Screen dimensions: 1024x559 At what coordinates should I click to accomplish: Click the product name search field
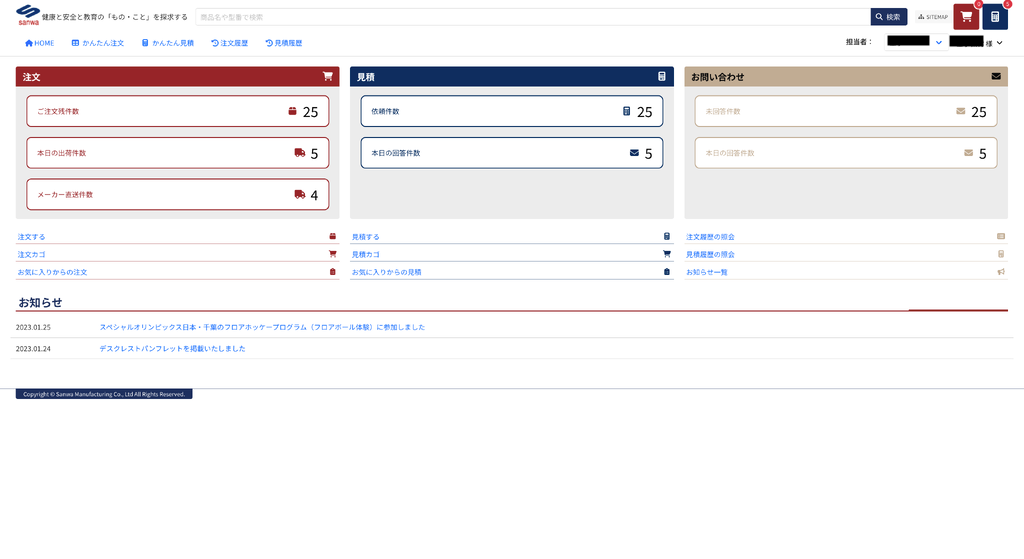(x=532, y=17)
